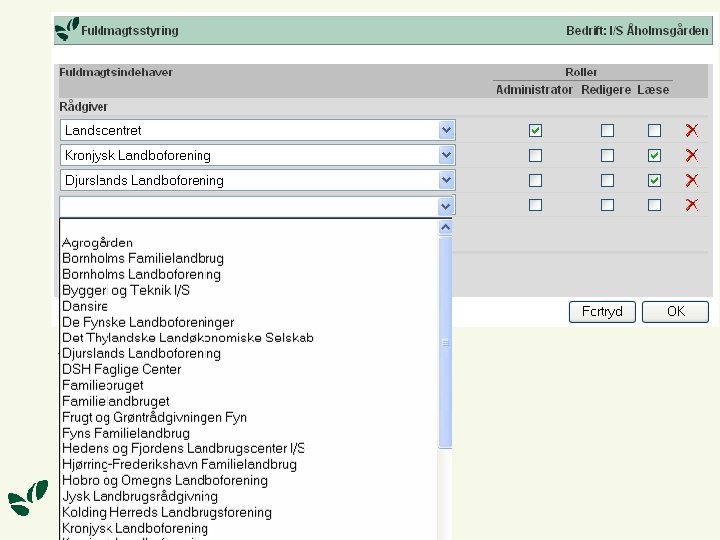Image resolution: width=720 pixels, height=540 pixels.
Task: Select Djurslands Landboforening in open list
Action: pyautogui.click(x=141, y=354)
